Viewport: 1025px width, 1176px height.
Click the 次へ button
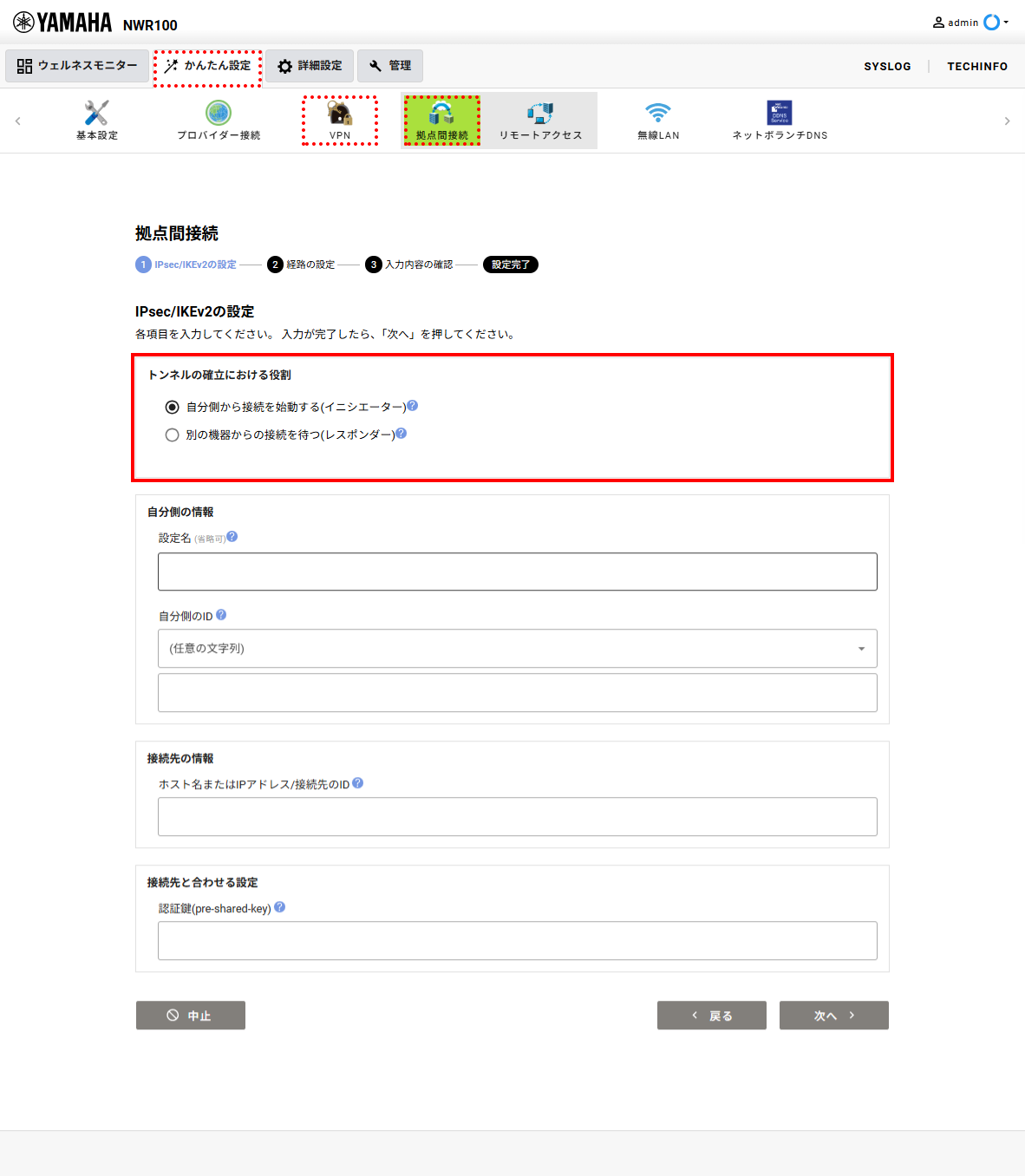pyautogui.click(x=834, y=1016)
